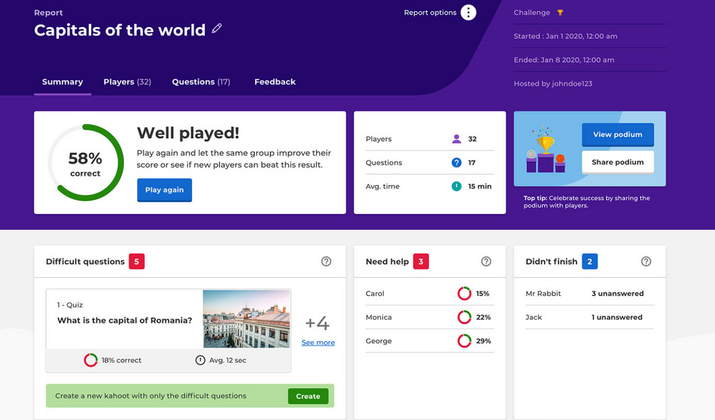The width and height of the screenshot is (715, 420).
Task: Click the Questions count value 17
Action: pyautogui.click(x=472, y=162)
